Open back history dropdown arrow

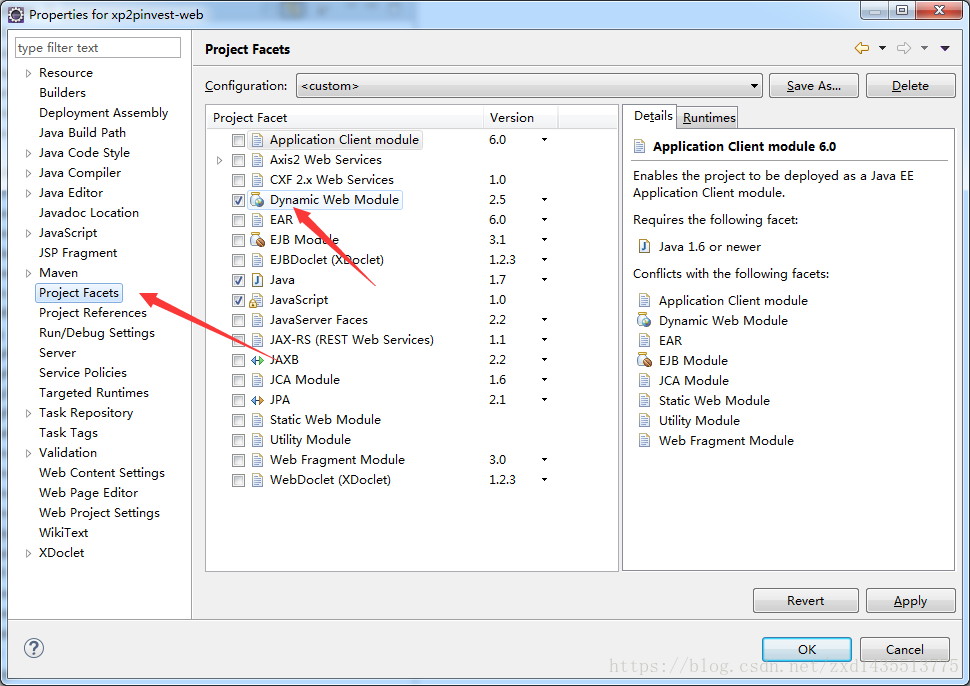coord(882,48)
